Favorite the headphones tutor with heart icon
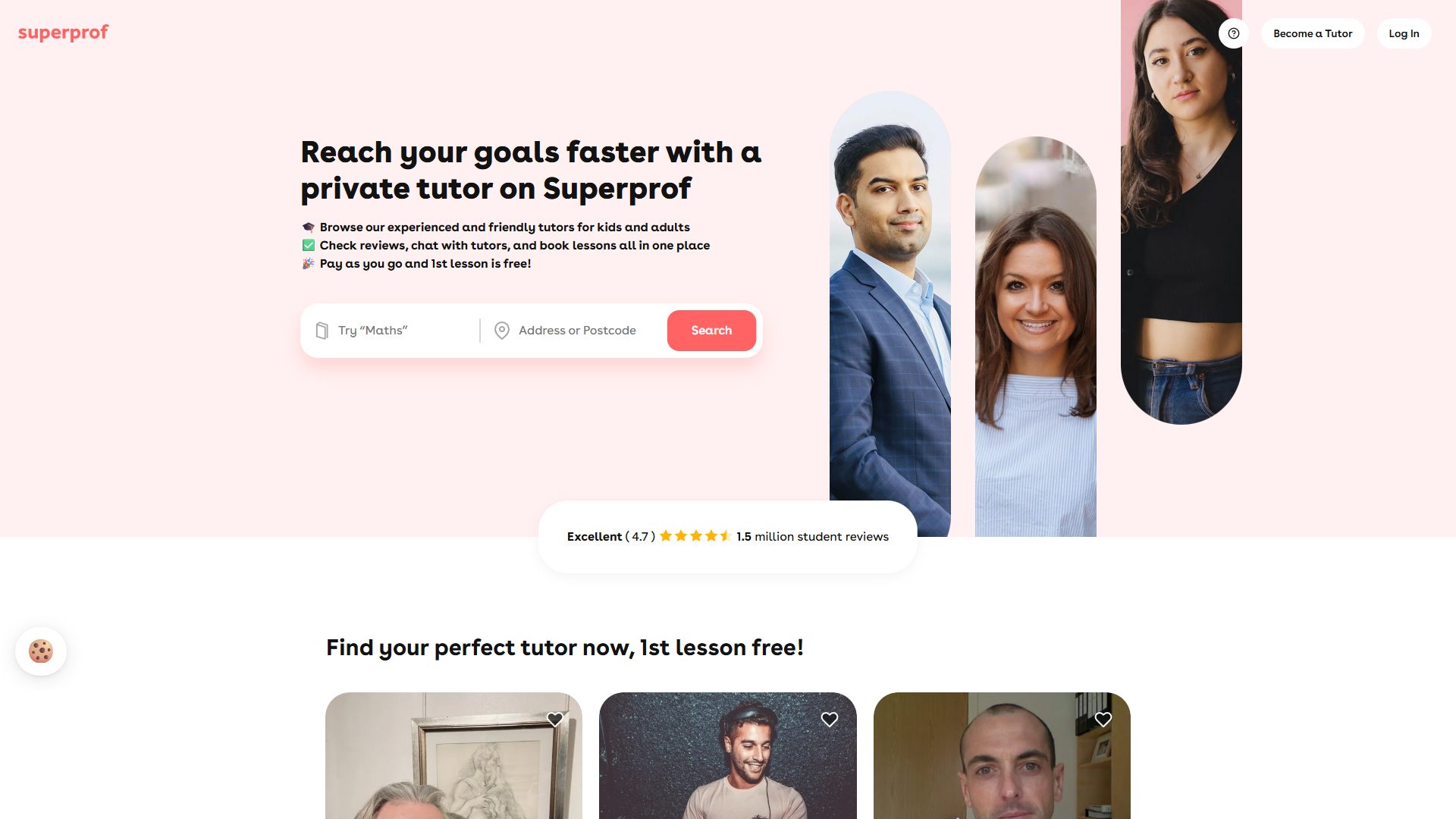This screenshot has height=819, width=1456. [830, 720]
